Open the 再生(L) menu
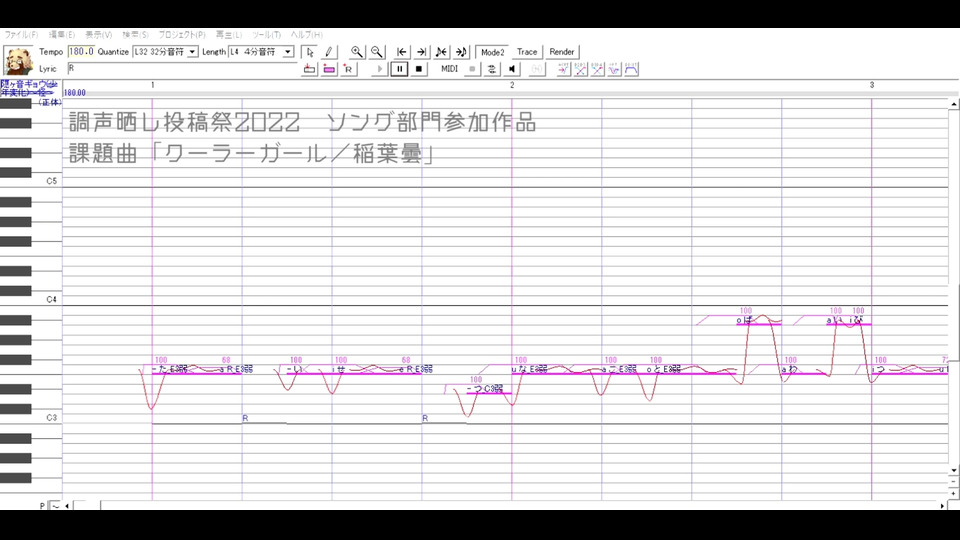 (228, 35)
